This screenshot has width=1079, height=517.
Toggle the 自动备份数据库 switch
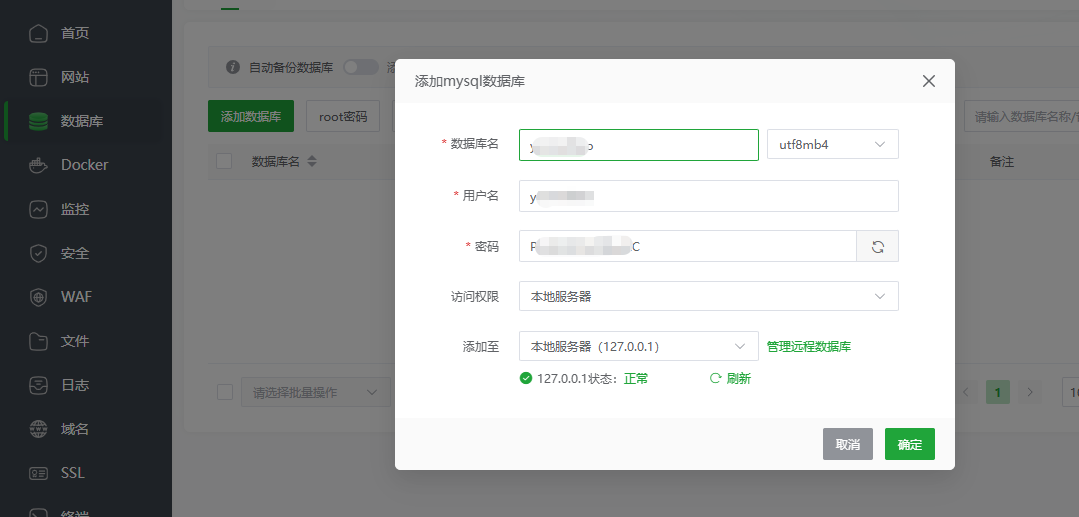coord(361,67)
